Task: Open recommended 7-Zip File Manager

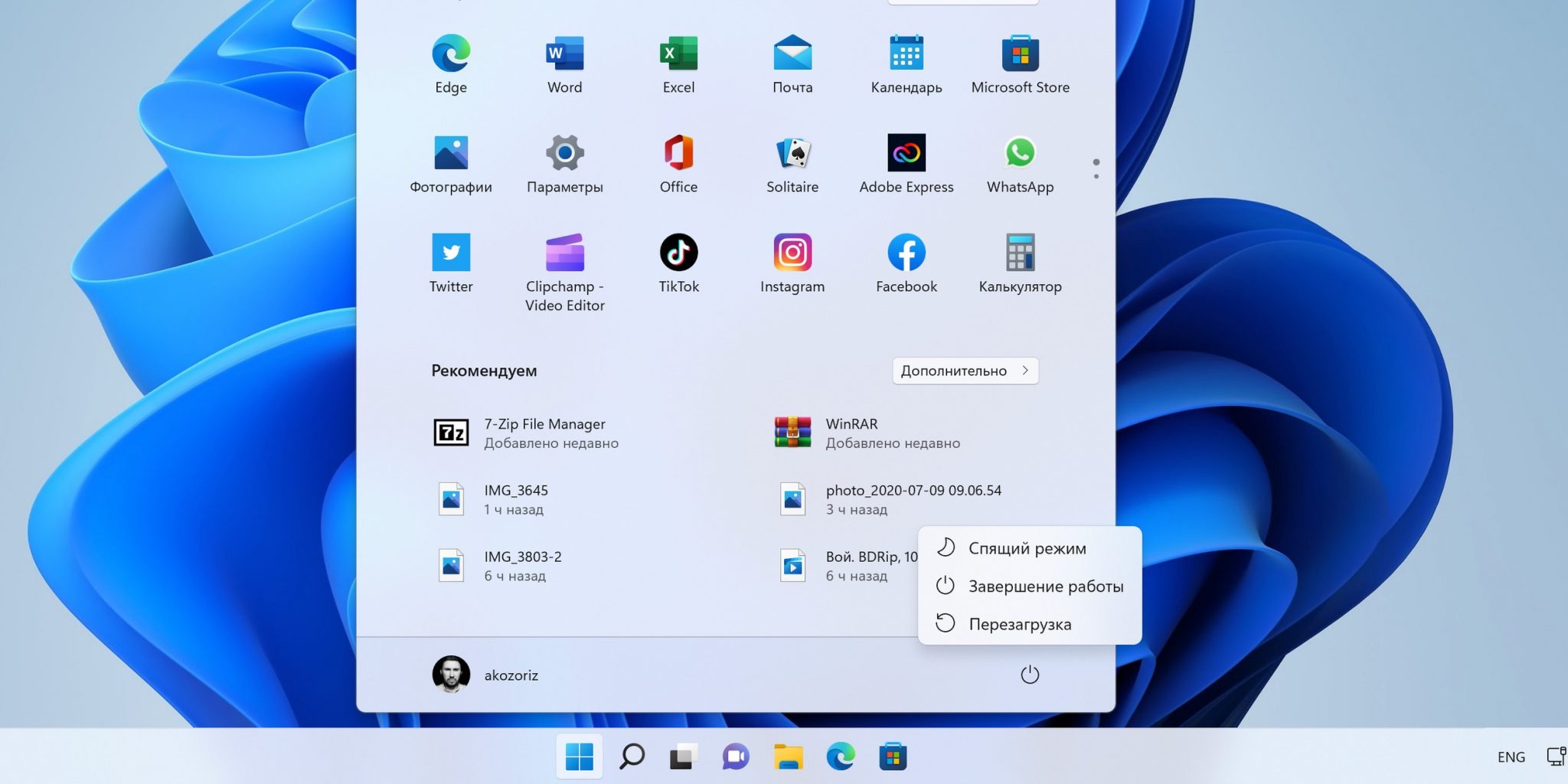Action: [544, 433]
